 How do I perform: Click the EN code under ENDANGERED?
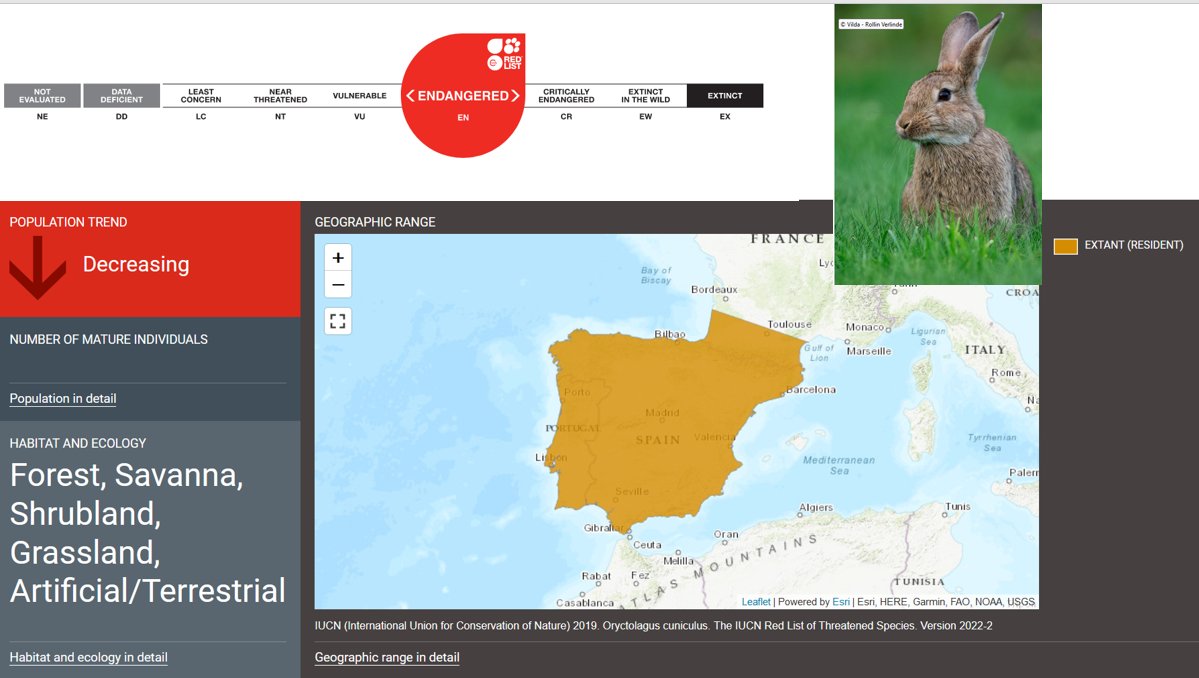[x=463, y=118]
